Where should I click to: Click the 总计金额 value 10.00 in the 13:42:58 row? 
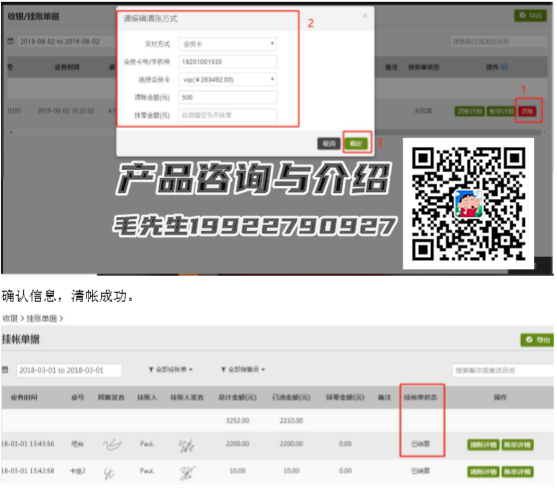tap(238, 471)
